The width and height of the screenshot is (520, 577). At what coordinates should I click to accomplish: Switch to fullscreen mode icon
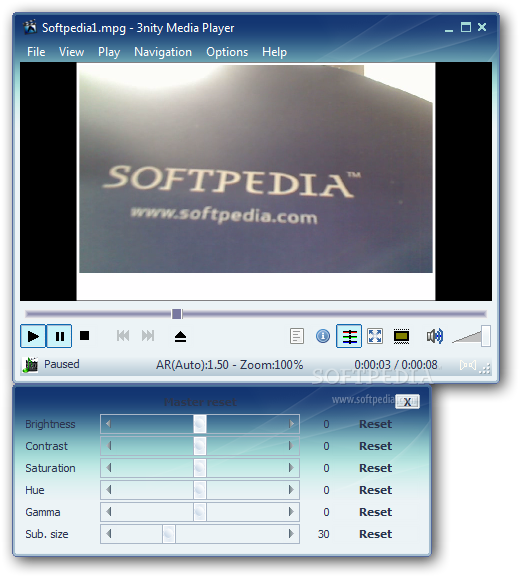(x=375, y=336)
